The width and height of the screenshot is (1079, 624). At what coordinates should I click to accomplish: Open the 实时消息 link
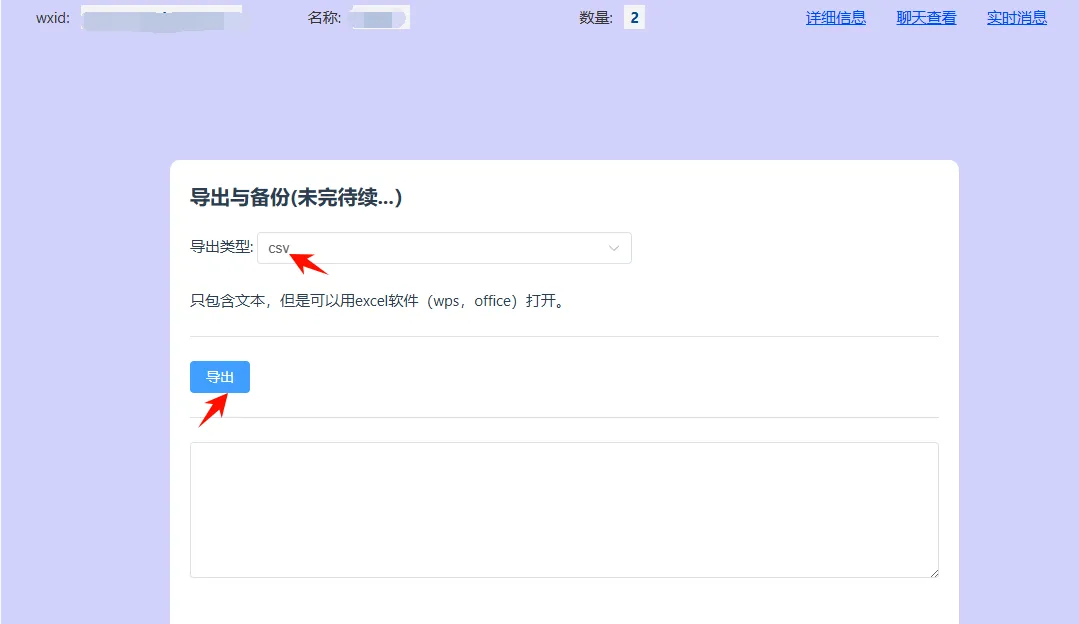click(x=1015, y=17)
